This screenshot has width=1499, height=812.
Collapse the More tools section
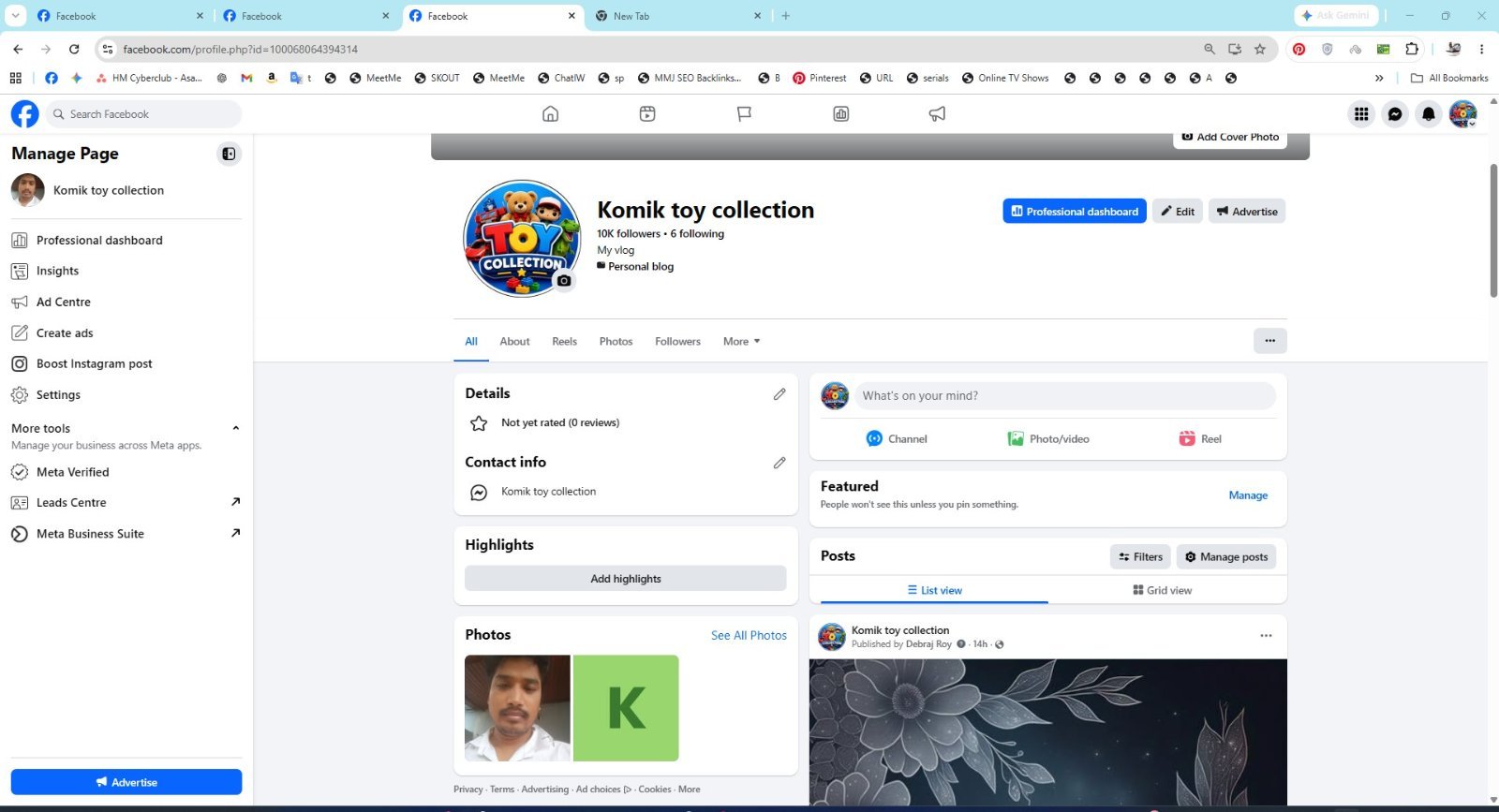pyautogui.click(x=235, y=428)
